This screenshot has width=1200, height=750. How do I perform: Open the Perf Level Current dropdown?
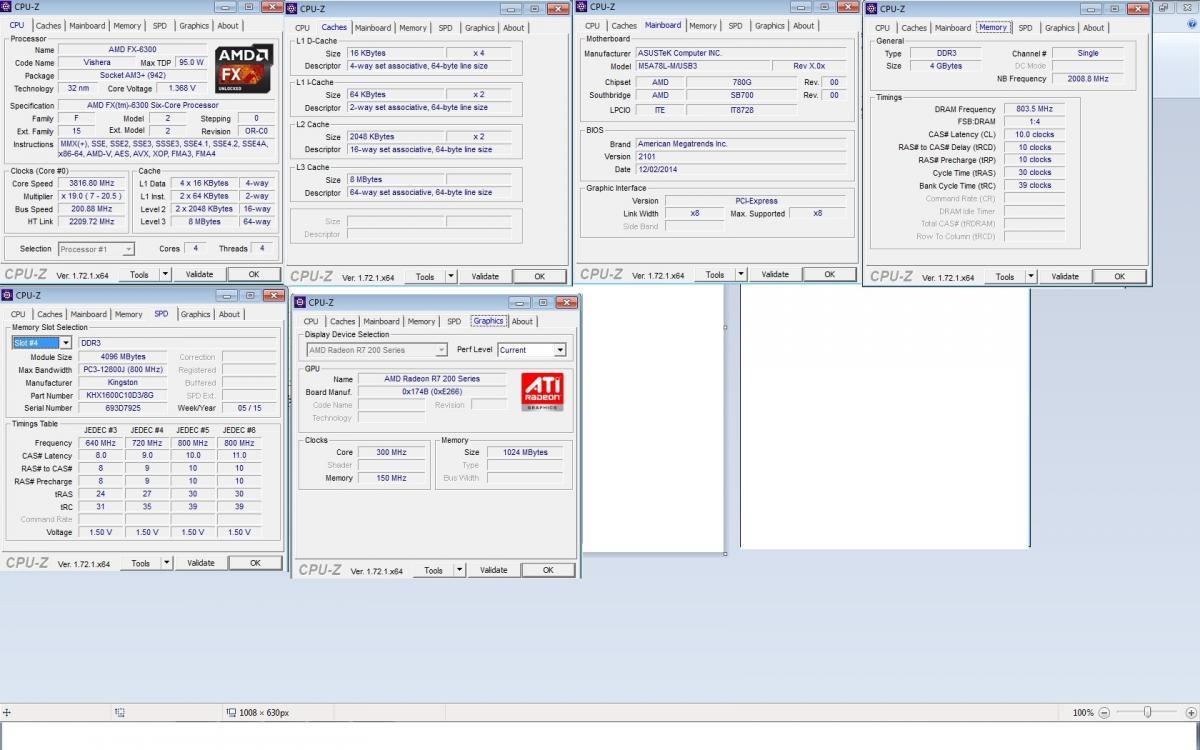(559, 350)
